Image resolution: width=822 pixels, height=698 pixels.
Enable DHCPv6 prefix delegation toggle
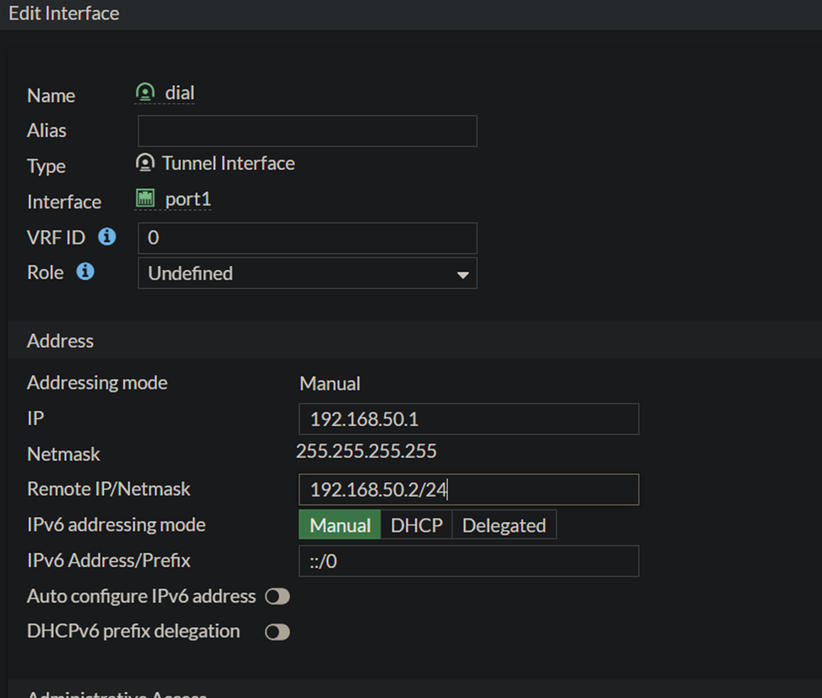[277, 632]
